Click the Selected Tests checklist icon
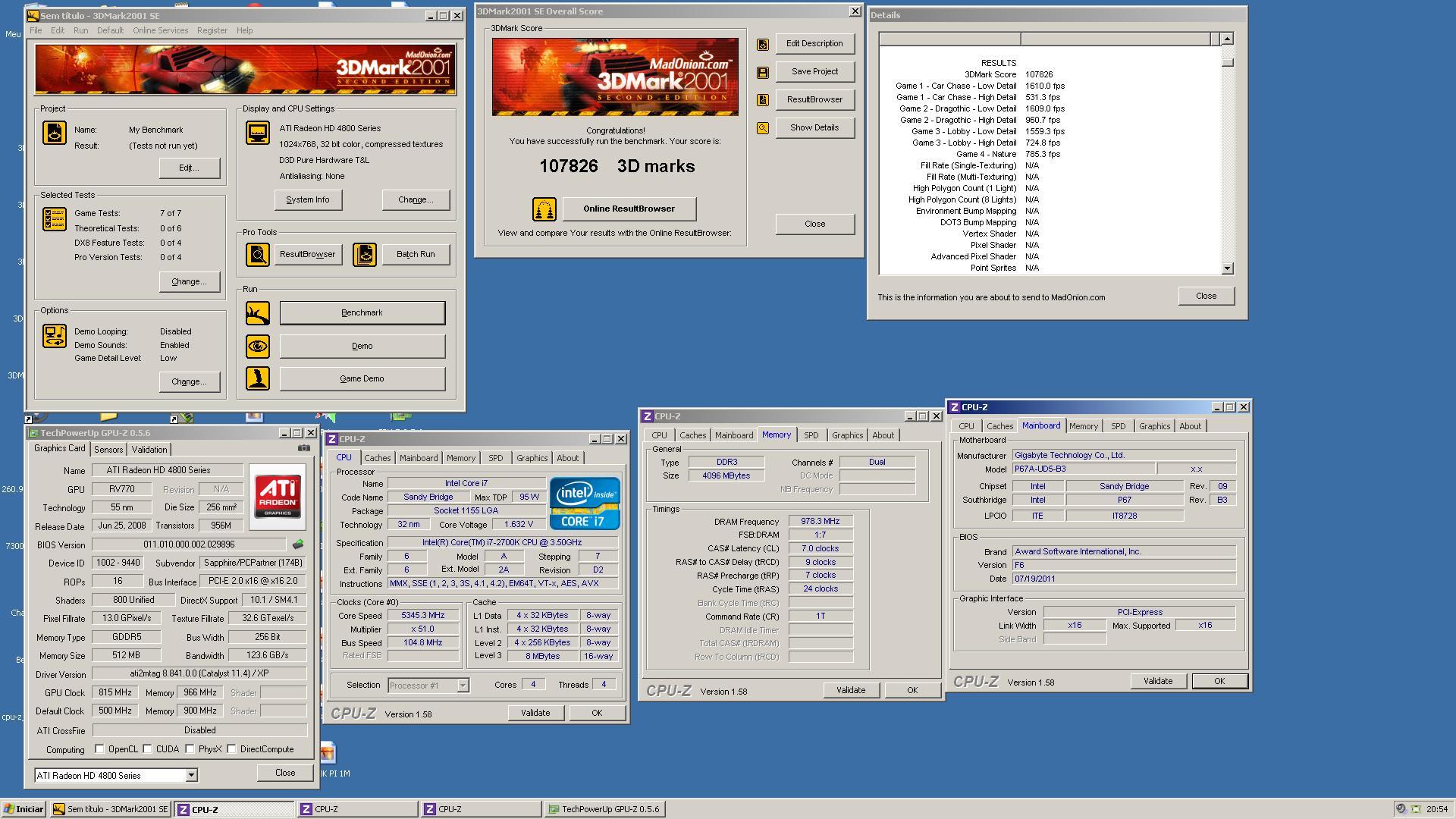The height and width of the screenshot is (819, 1456). [x=55, y=219]
